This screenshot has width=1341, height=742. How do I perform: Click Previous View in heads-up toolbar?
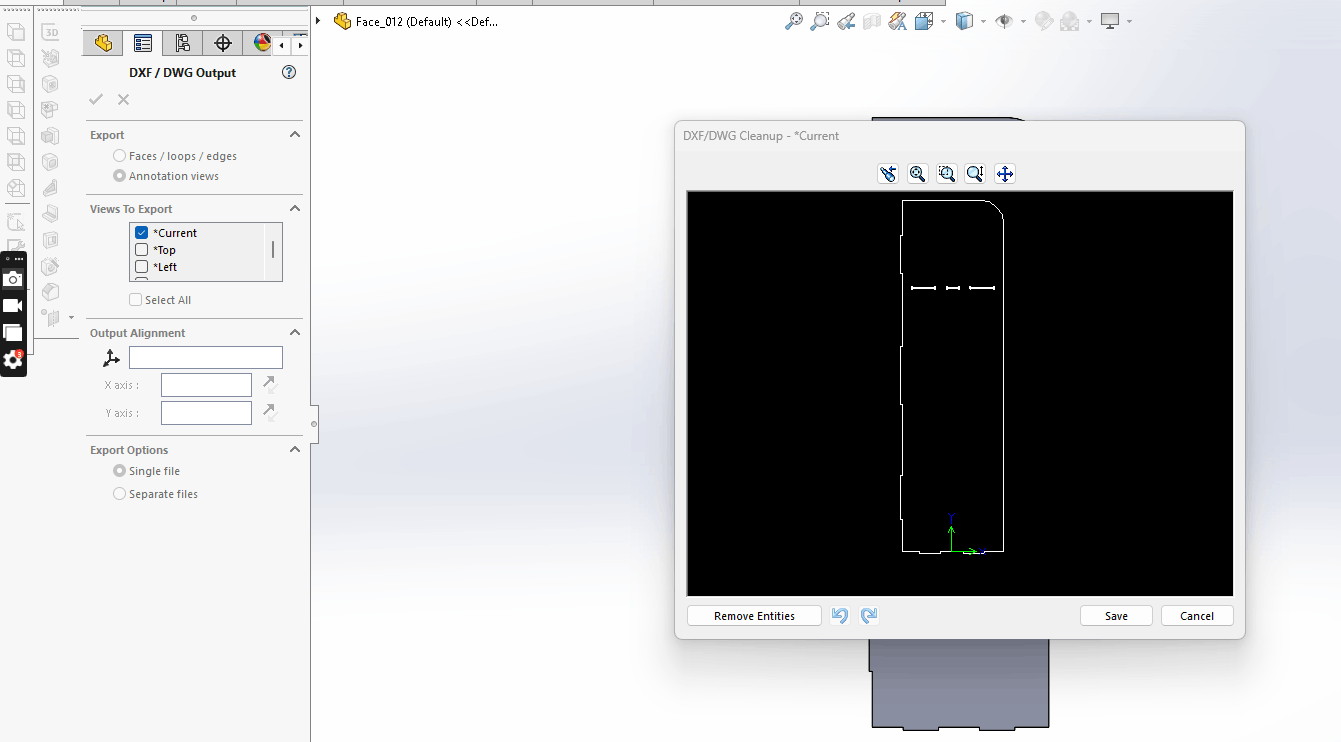point(846,21)
